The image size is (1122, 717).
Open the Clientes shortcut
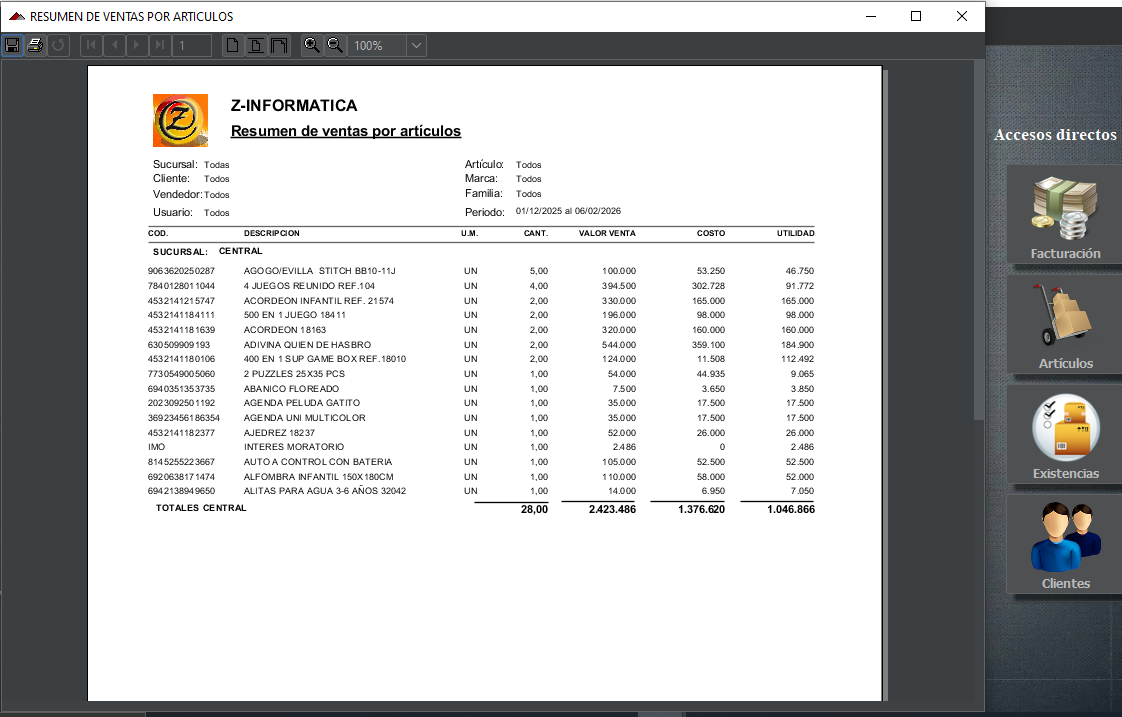pyautogui.click(x=1063, y=545)
